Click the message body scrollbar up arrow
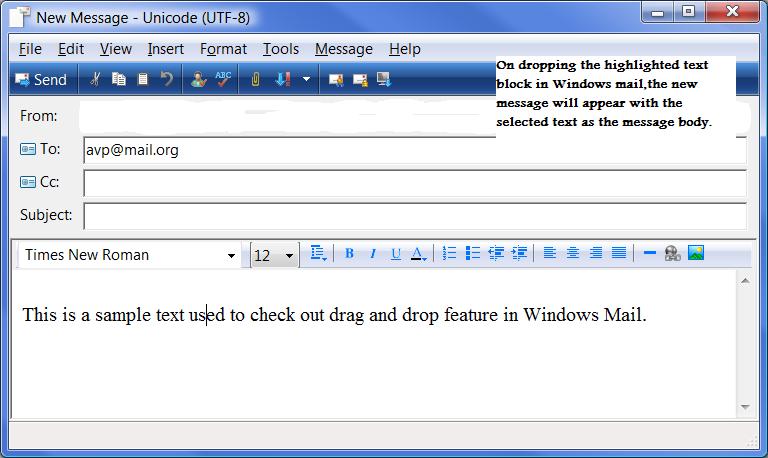Image resolution: width=768 pixels, height=458 pixels. pos(745,281)
